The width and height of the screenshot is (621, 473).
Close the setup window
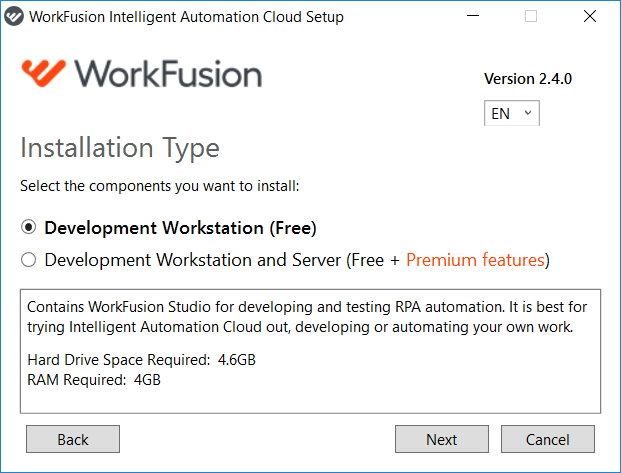tap(590, 16)
